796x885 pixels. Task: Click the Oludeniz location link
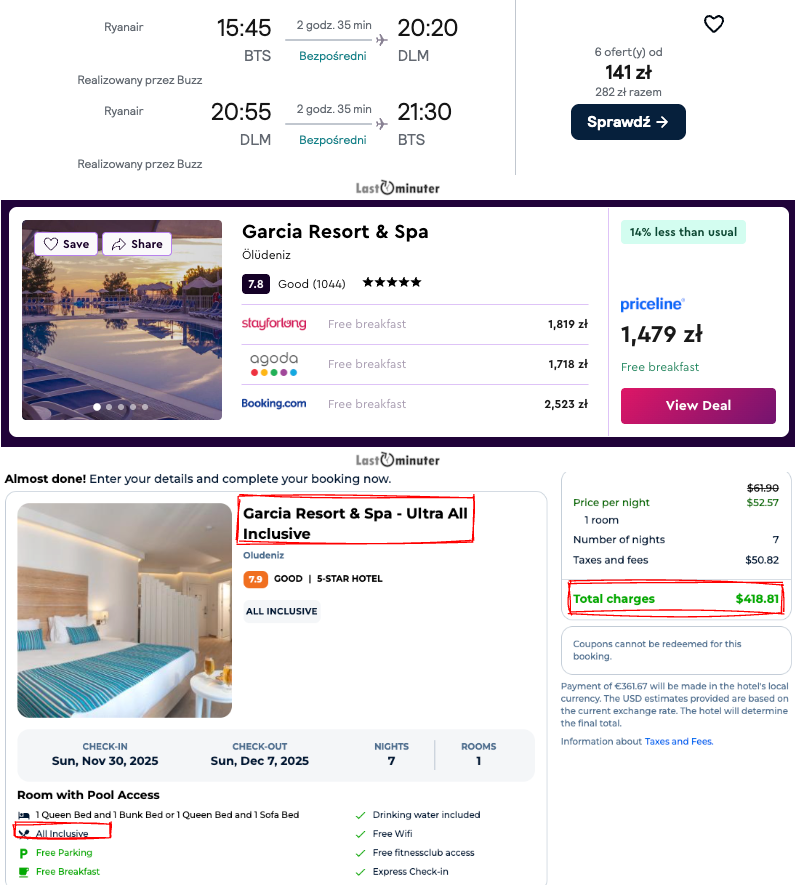[x=263, y=556]
